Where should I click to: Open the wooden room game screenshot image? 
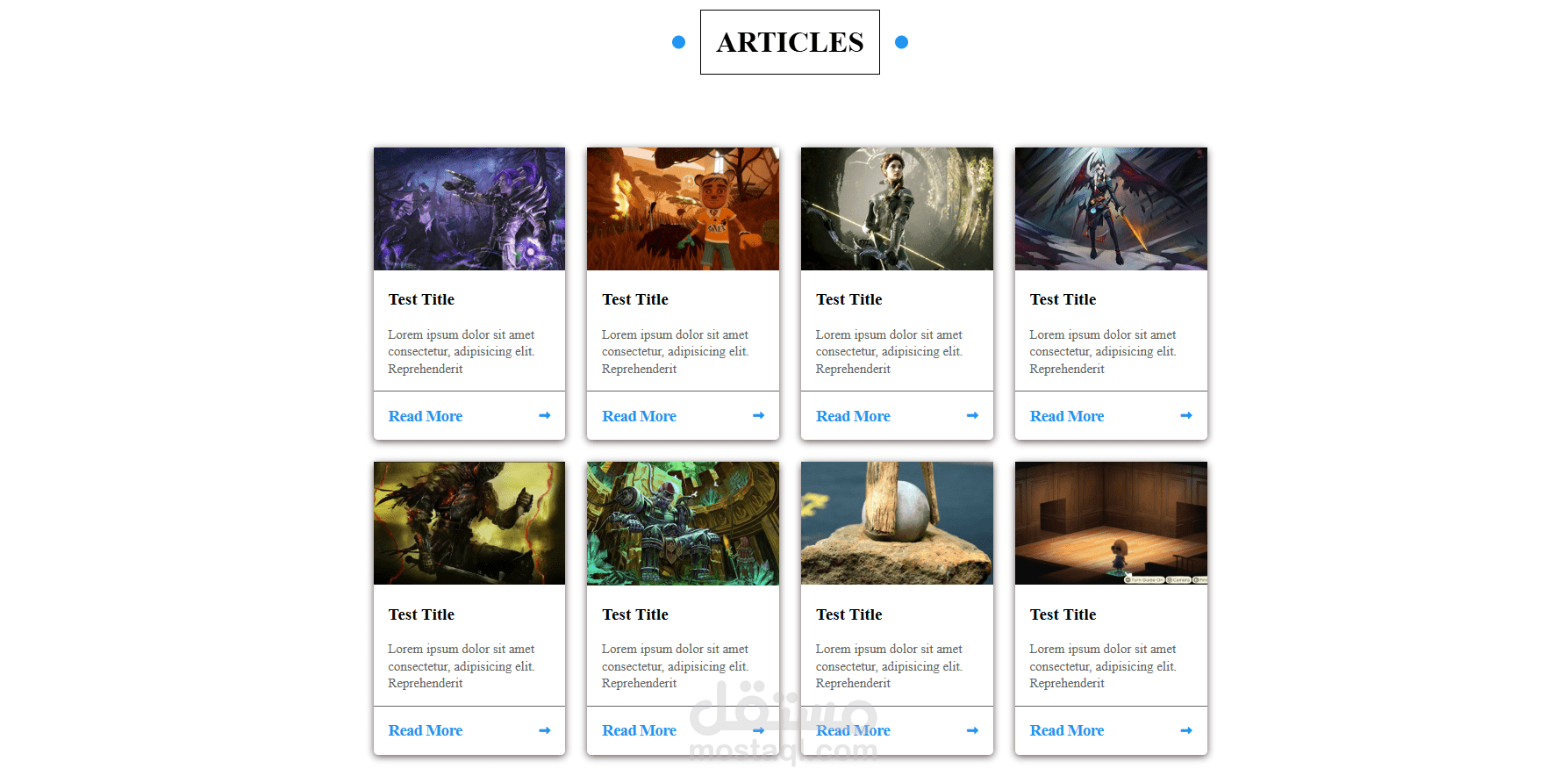pyautogui.click(x=1111, y=523)
